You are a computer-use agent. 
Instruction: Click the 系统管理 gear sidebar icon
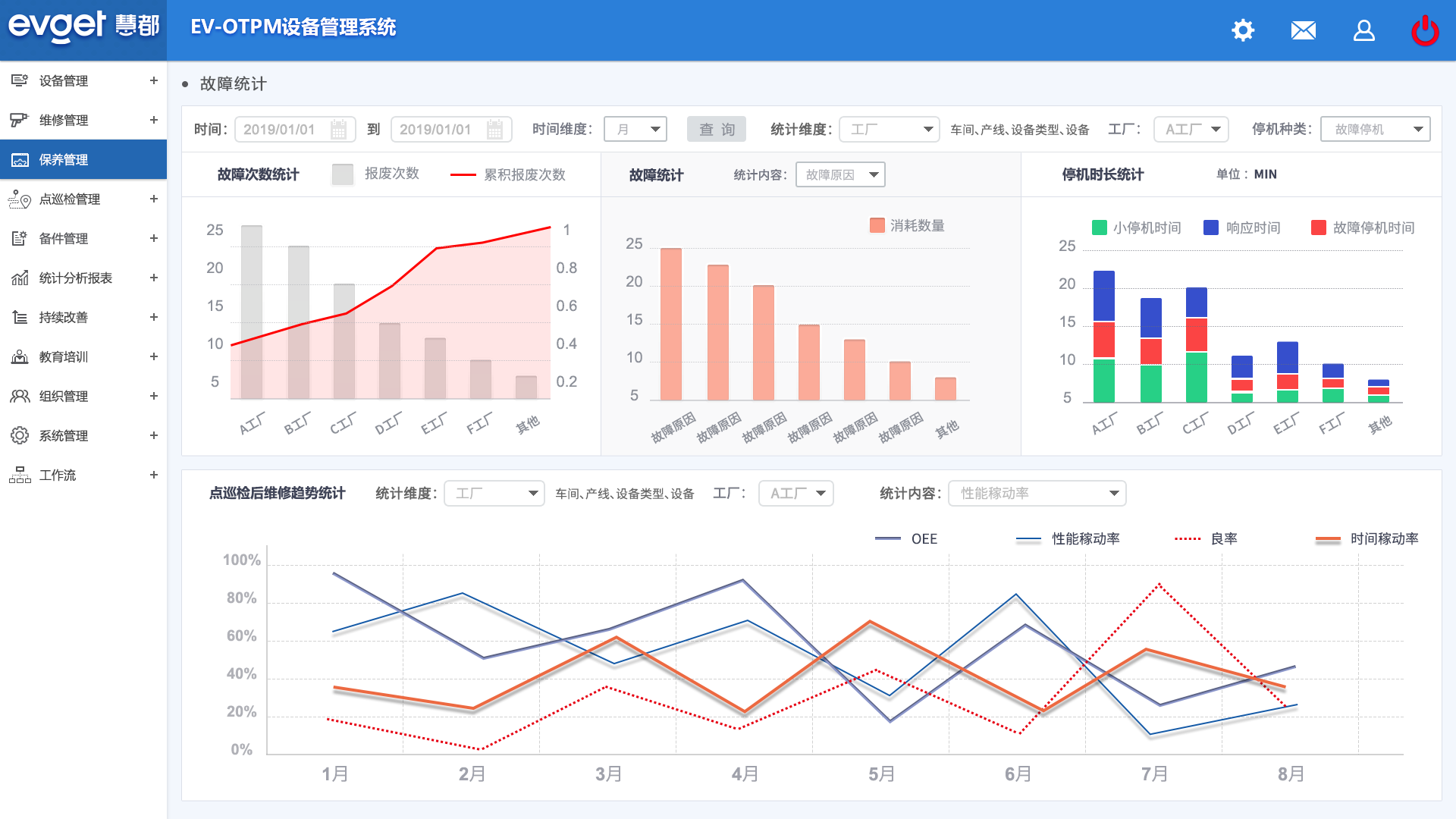click(x=20, y=435)
